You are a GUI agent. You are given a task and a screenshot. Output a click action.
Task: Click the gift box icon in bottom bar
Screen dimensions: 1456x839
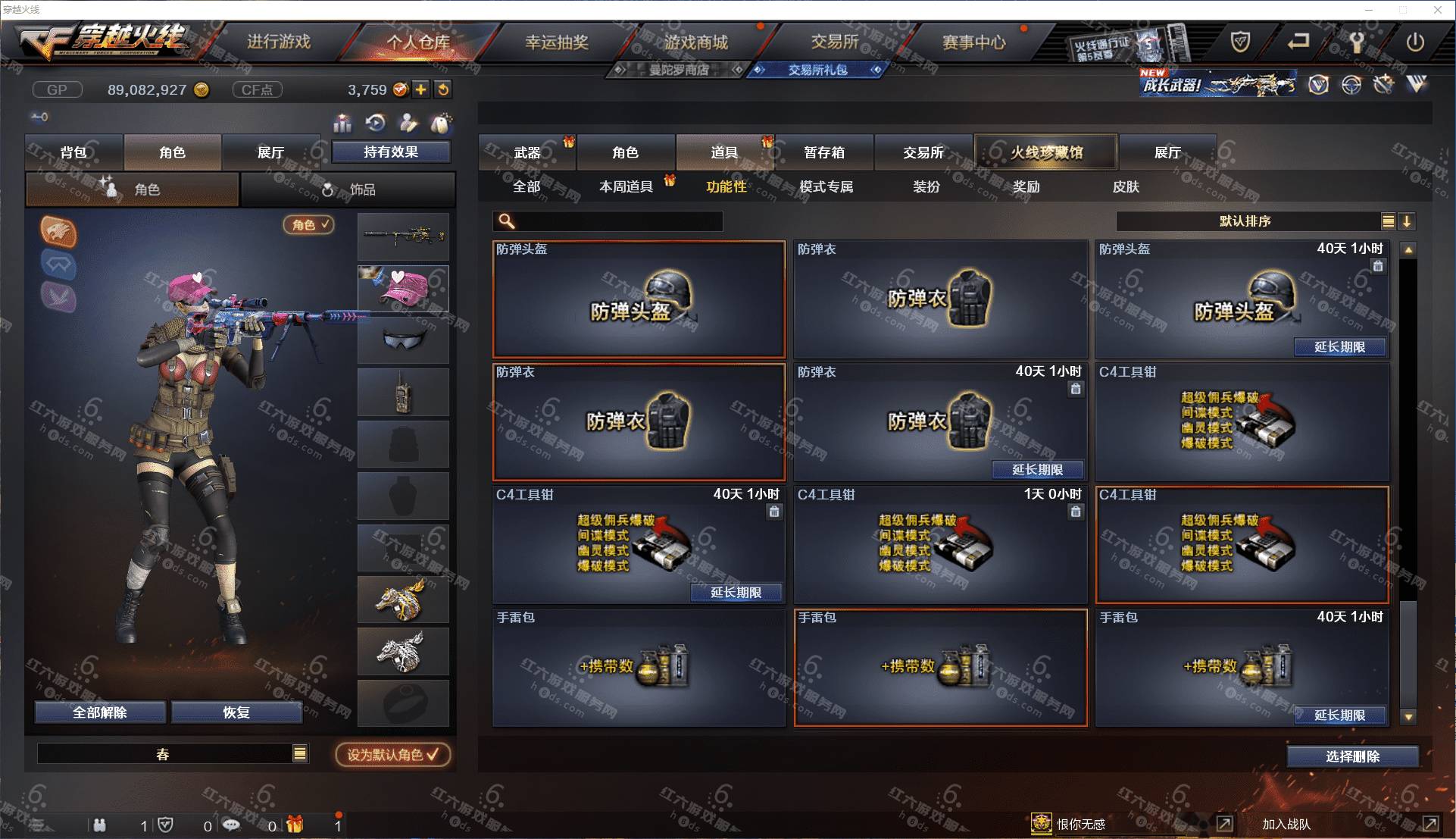click(295, 825)
